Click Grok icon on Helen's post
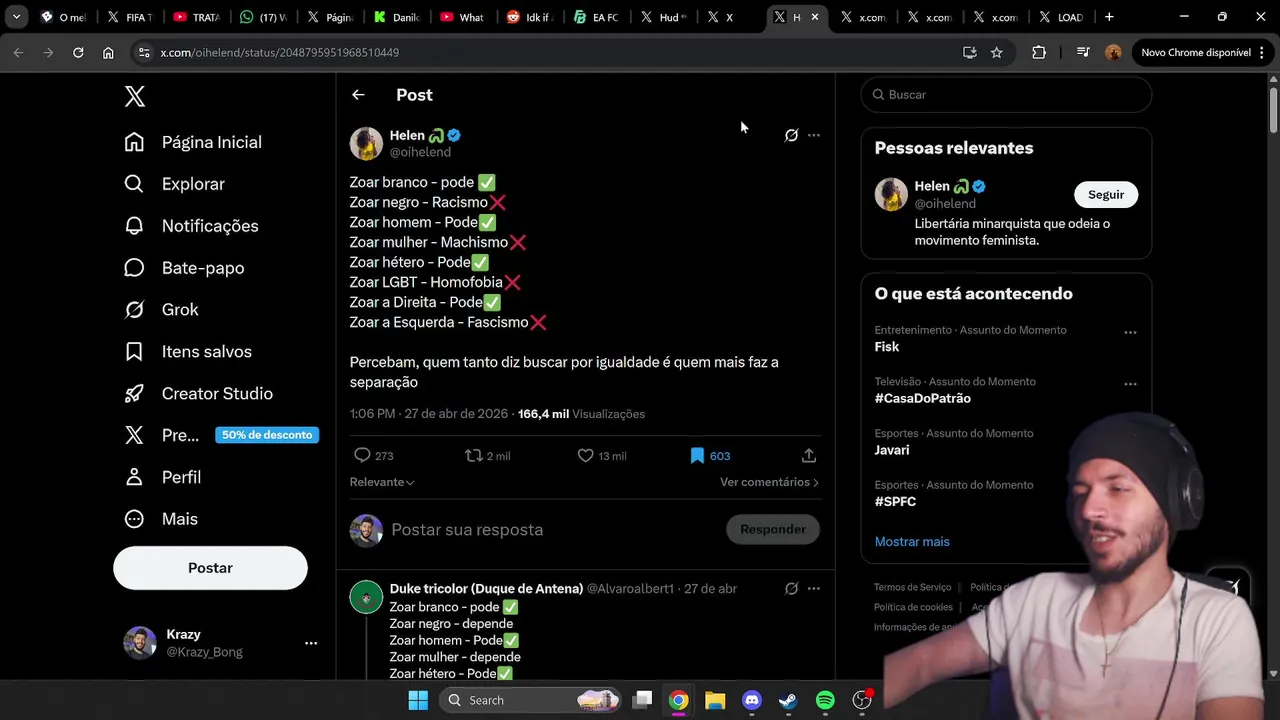Screen dimensions: 1280x720 click(791, 135)
